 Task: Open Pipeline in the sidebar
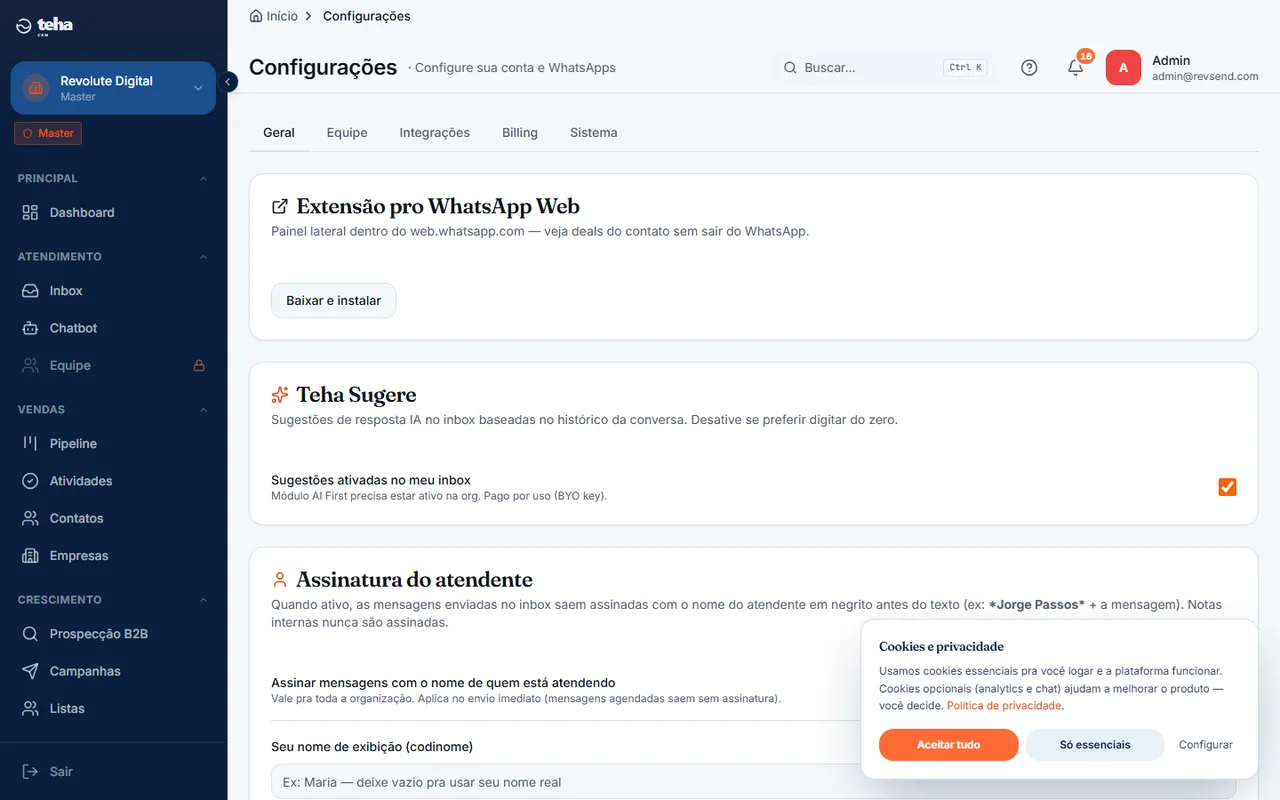click(x=113, y=444)
